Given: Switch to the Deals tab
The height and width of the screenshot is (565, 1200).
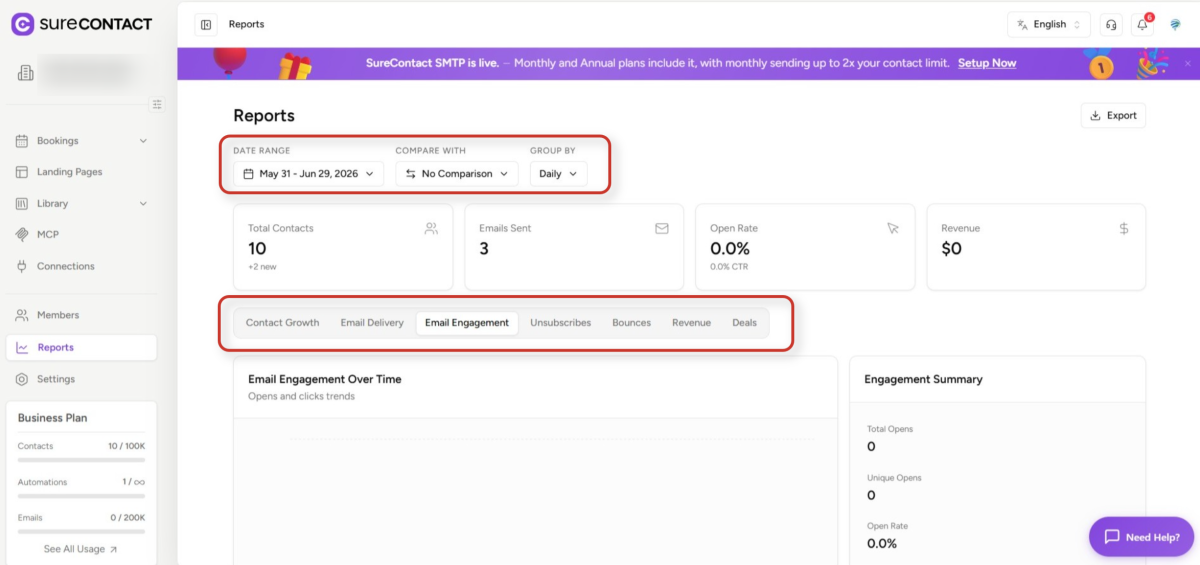Looking at the screenshot, I should 744,323.
